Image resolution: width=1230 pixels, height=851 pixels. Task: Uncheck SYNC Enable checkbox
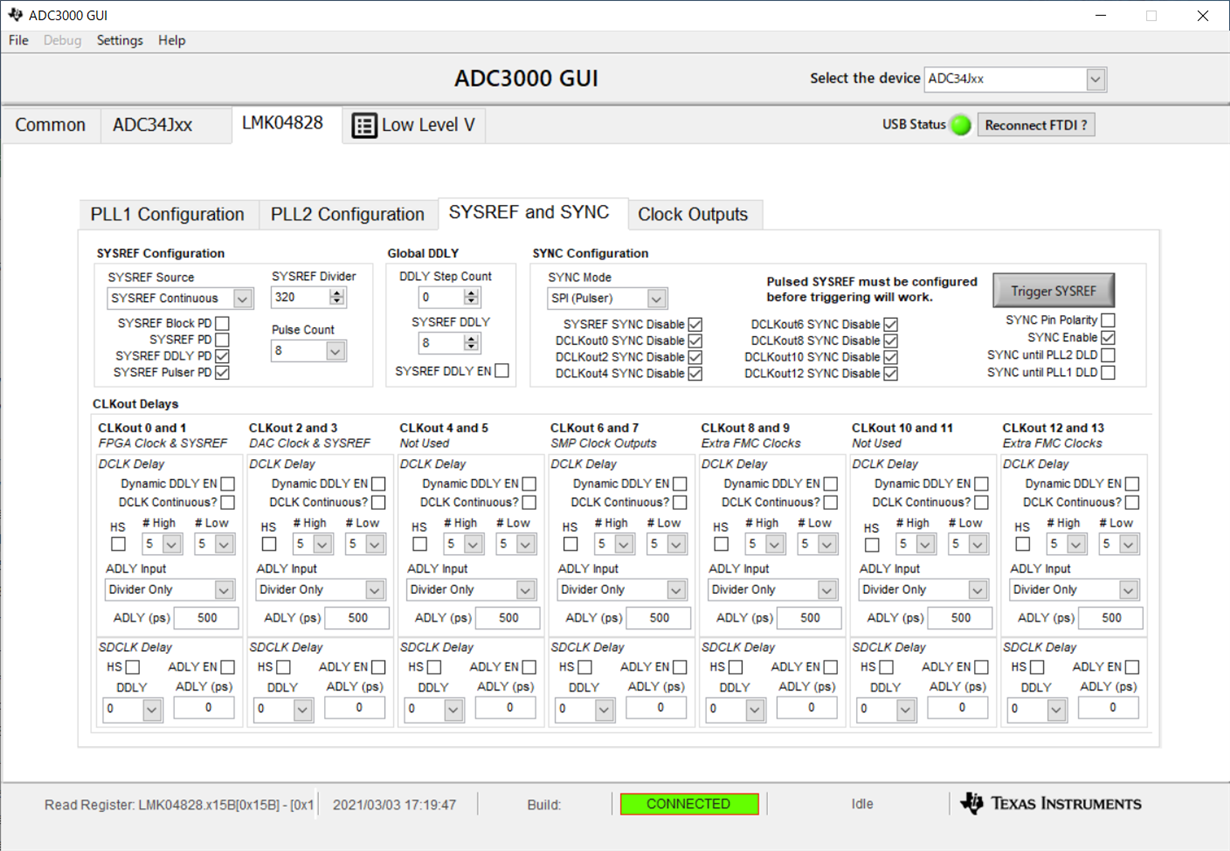click(1108, 338)
